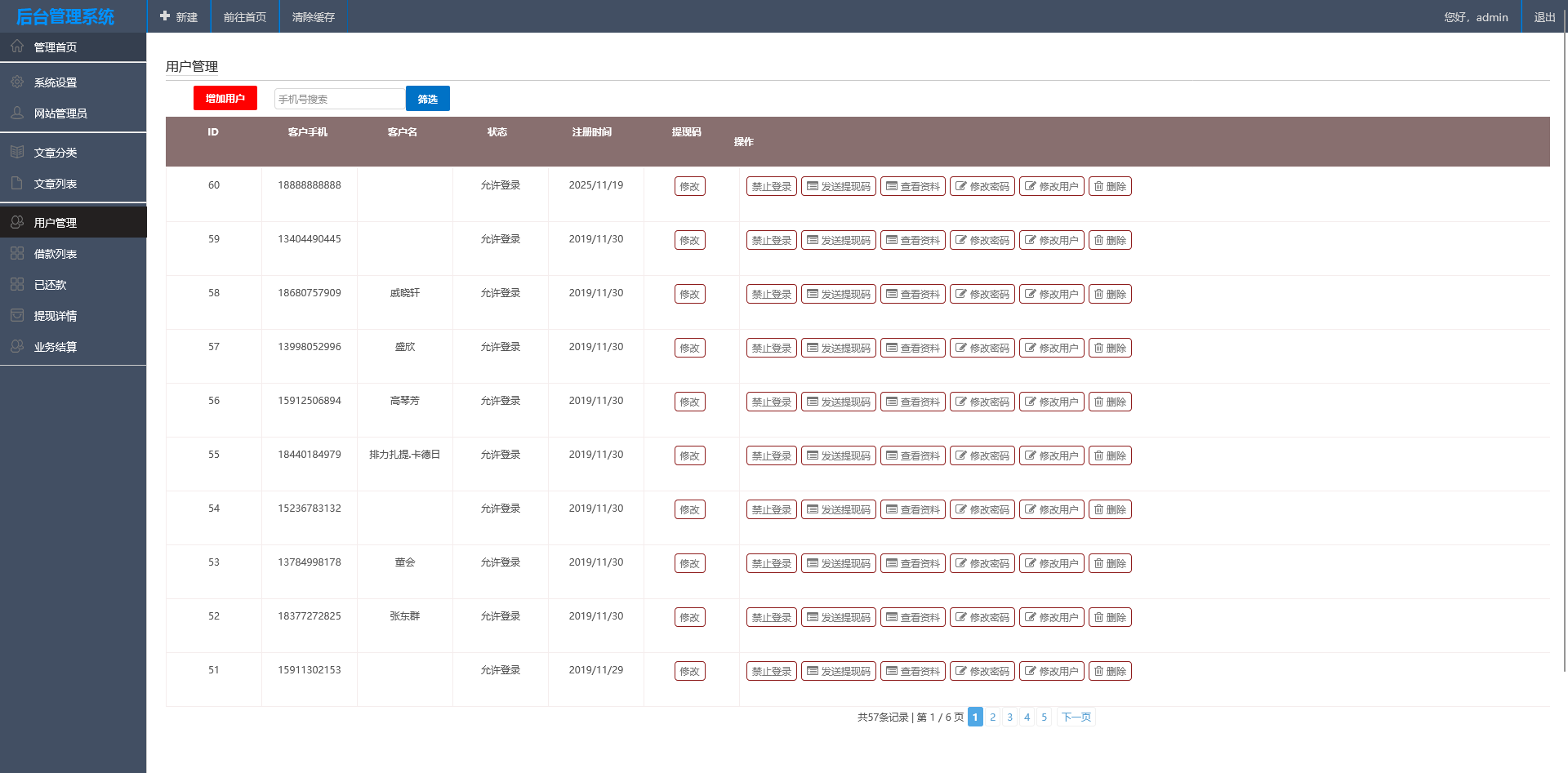Go to pagination page 3
The width and height of the screenshot is (1568, 773).
[1009, 717]
